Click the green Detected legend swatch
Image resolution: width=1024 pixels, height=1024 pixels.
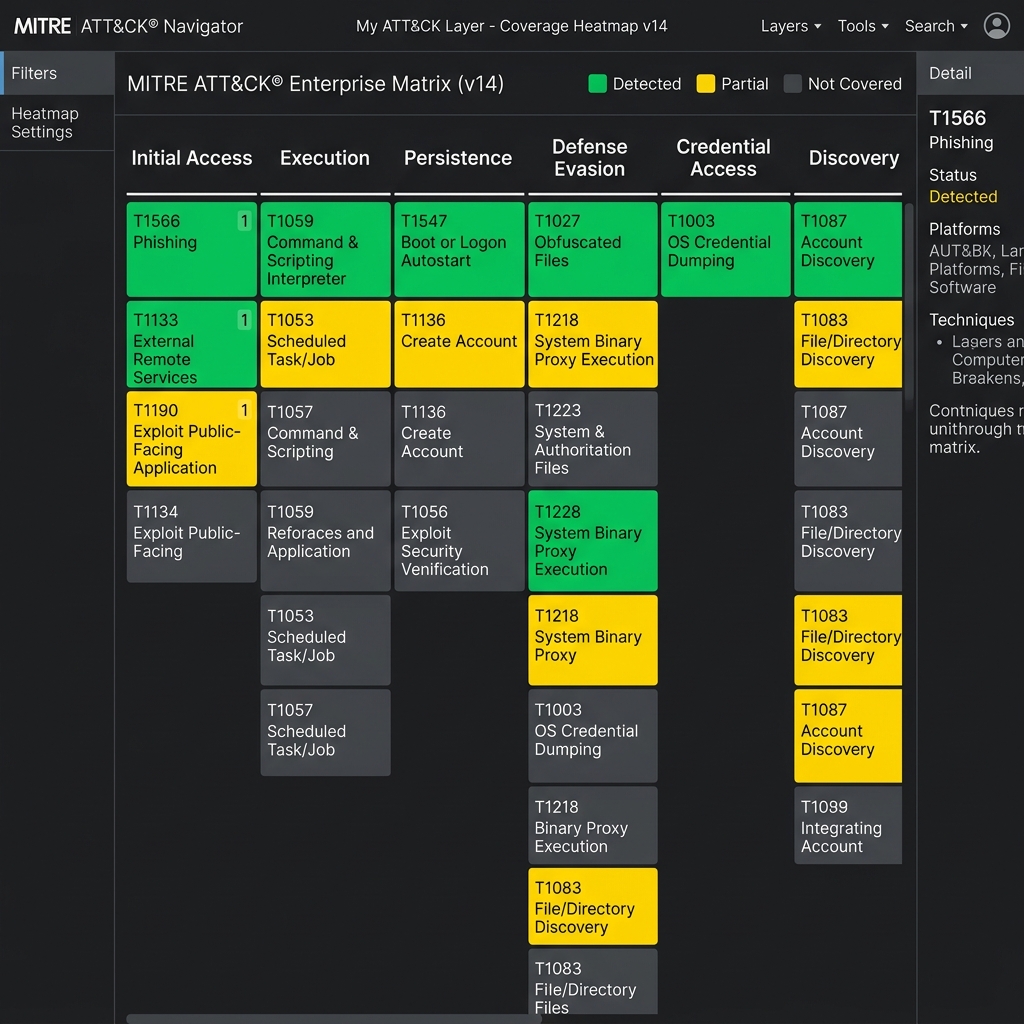pyautogui.click(x=598, y=84)
